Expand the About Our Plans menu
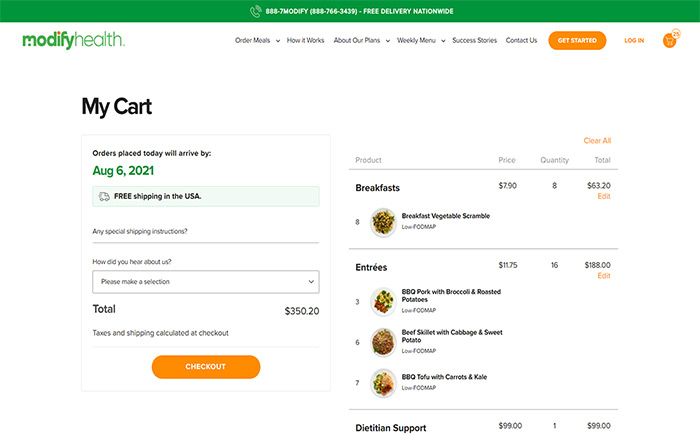This screenshot has width=700, height=435. point(362,40)
